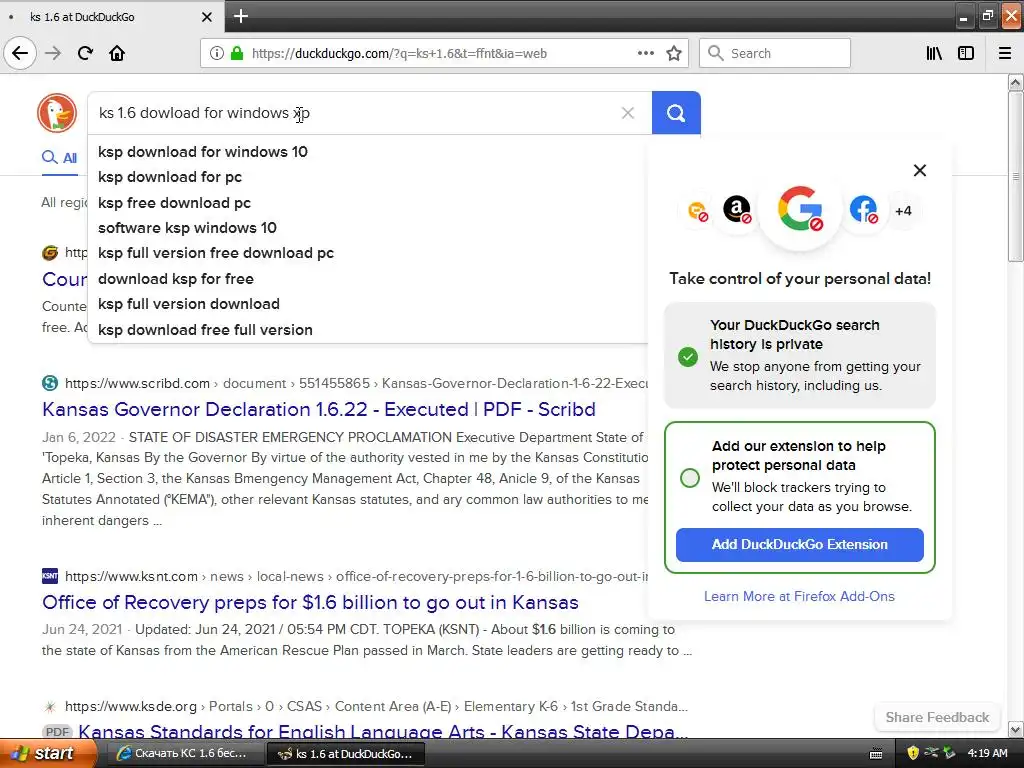The image size is (1024, 768).
Task: Click the green padlock security icon
Action: (x=237, y=53)
